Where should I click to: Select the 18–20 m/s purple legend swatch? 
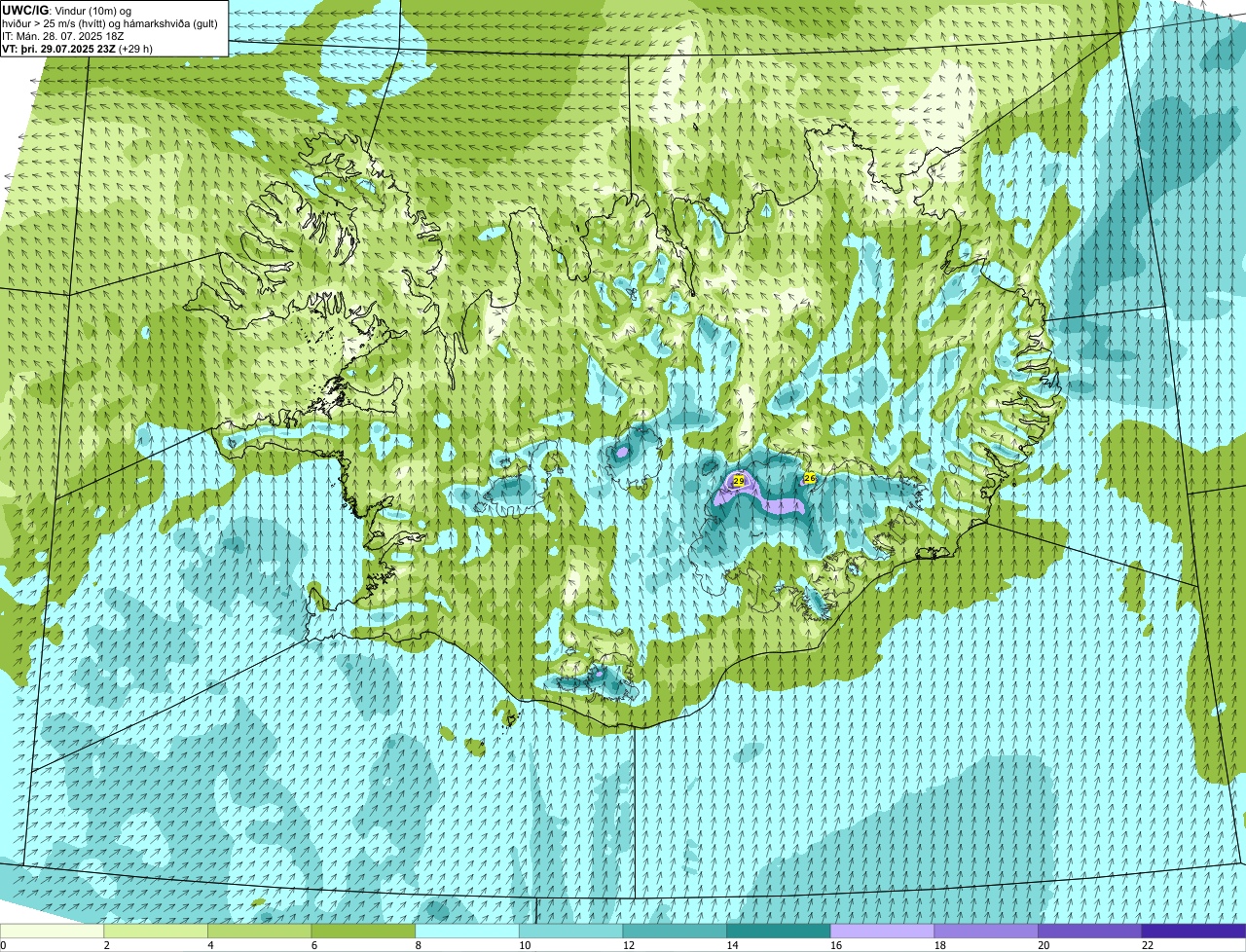coord(986,931)
